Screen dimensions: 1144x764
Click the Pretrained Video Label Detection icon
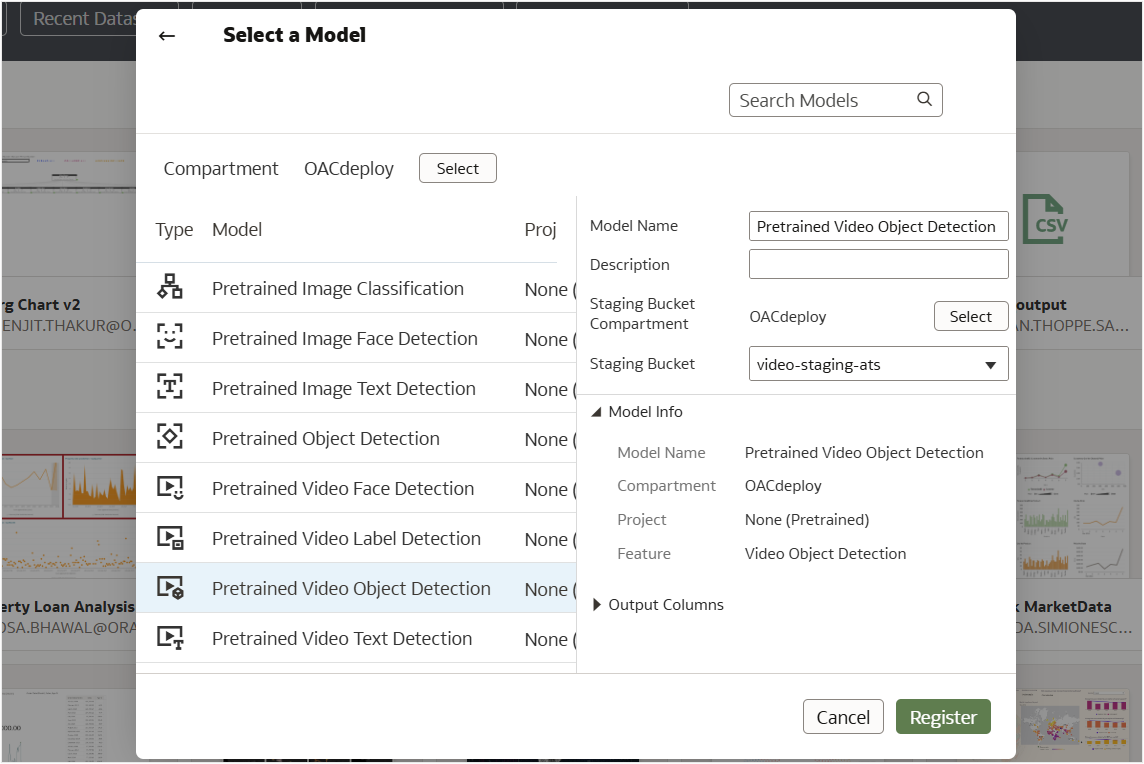coord(171,538)
